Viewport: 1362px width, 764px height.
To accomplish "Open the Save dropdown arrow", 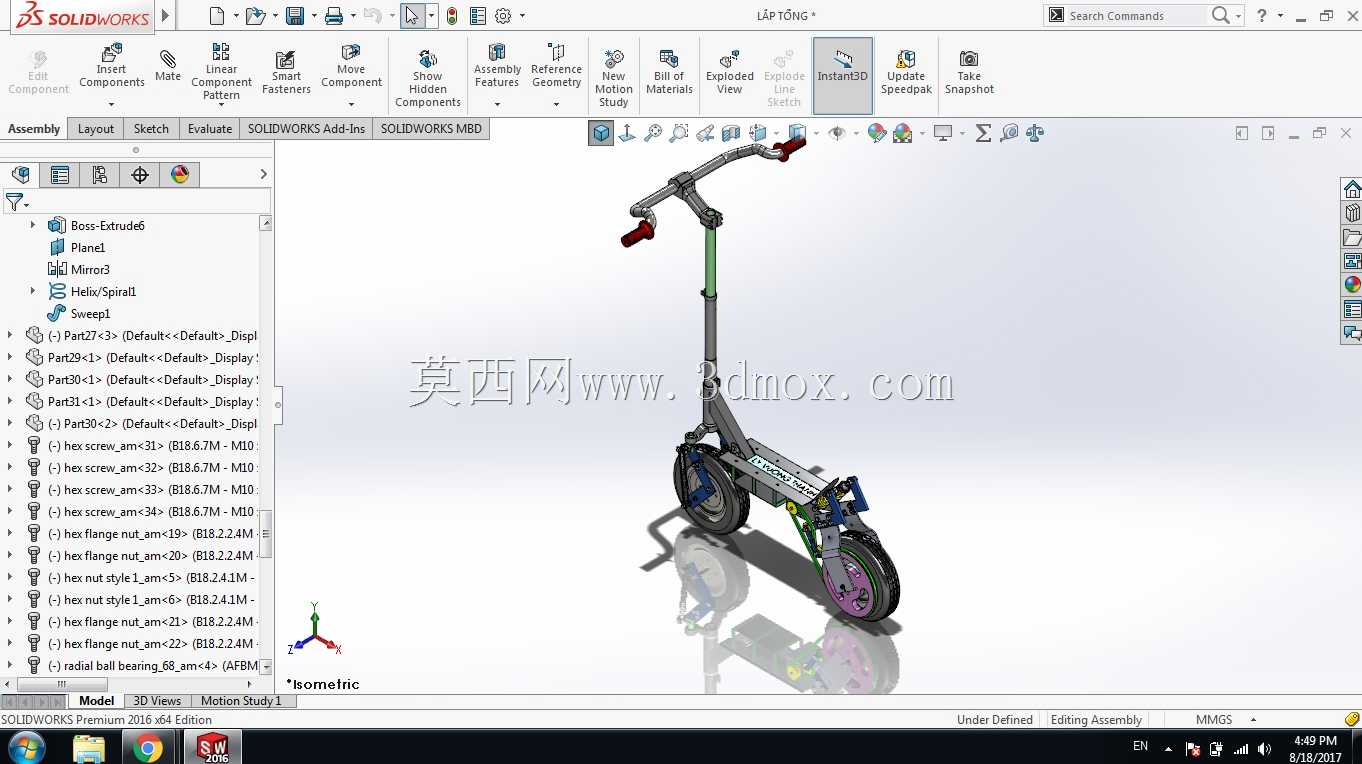I will click(314, 16).
